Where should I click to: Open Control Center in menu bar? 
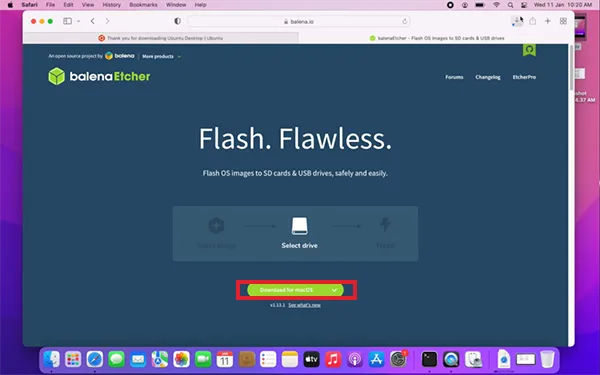pyautogui.click(x=524, y=5)
